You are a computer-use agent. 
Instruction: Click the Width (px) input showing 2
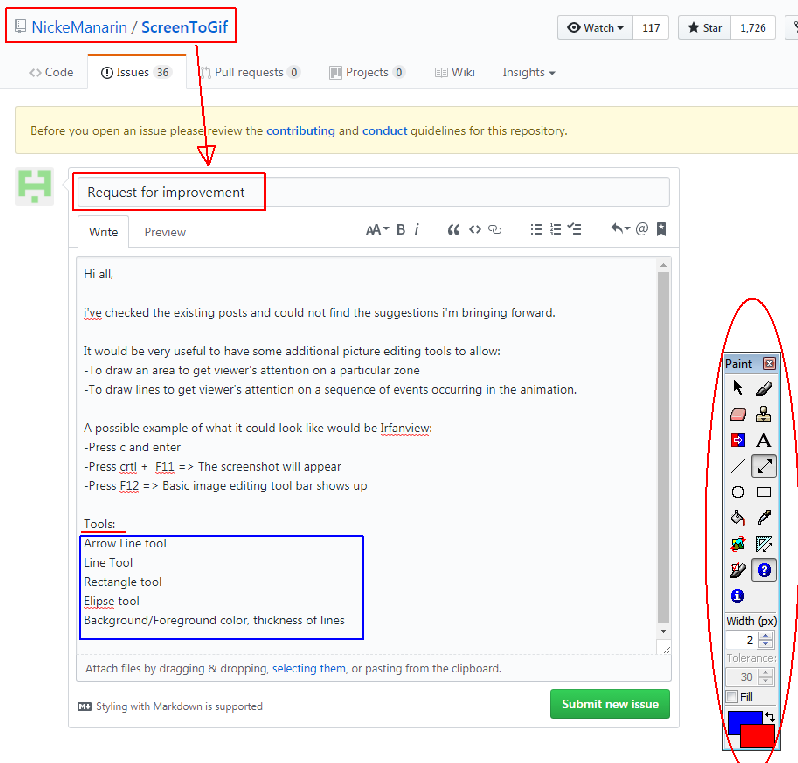tap(742, 640)
